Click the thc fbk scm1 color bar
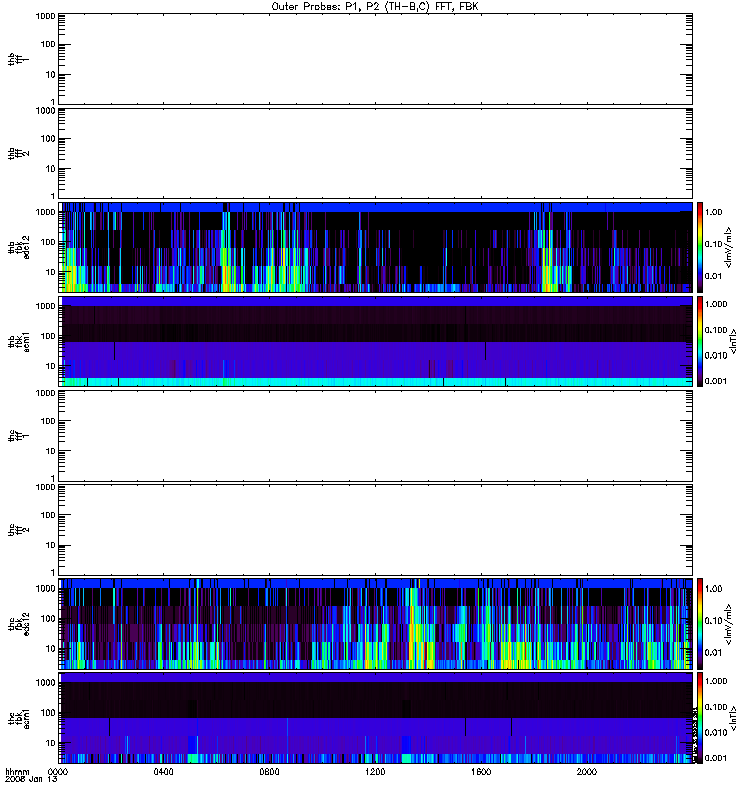The width and height of the screenshot is (750, 800). point(700,718)
